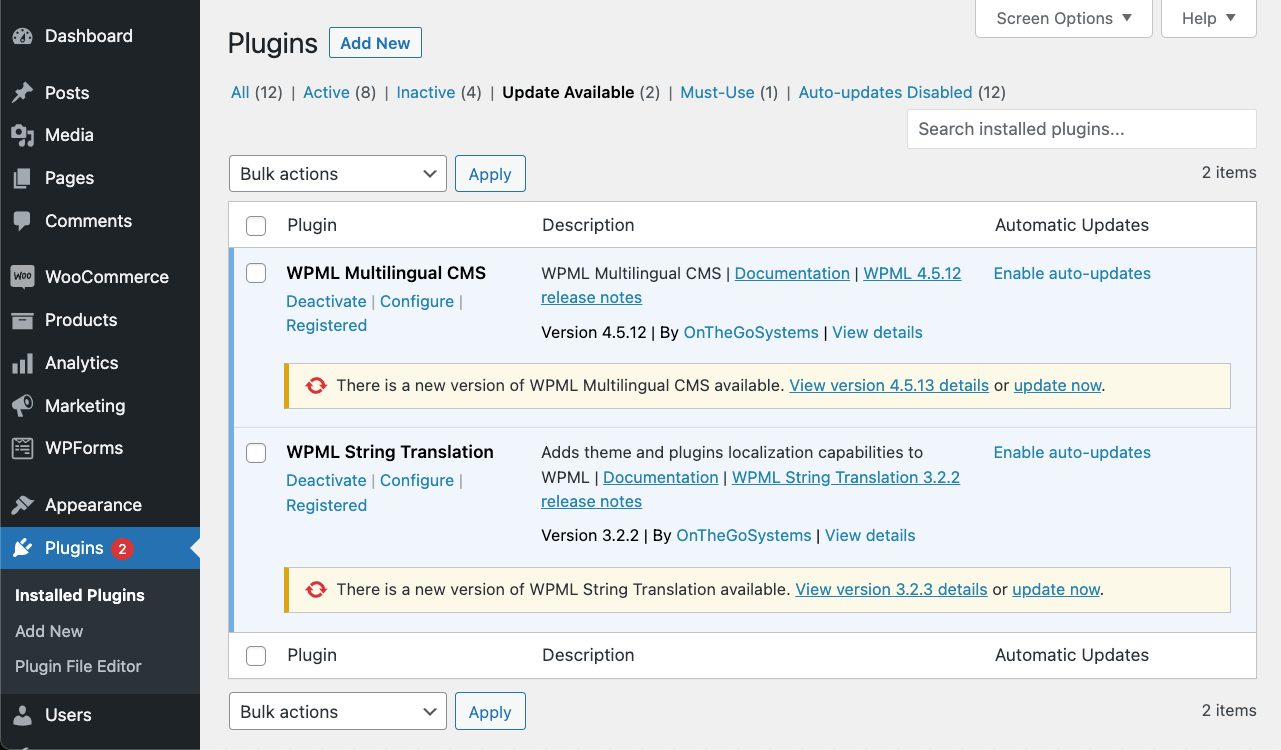The height and width of the screenshot is (750, 1281).
Task: Focus the Search installed plugins field
Action: (x=1082, y=129)
